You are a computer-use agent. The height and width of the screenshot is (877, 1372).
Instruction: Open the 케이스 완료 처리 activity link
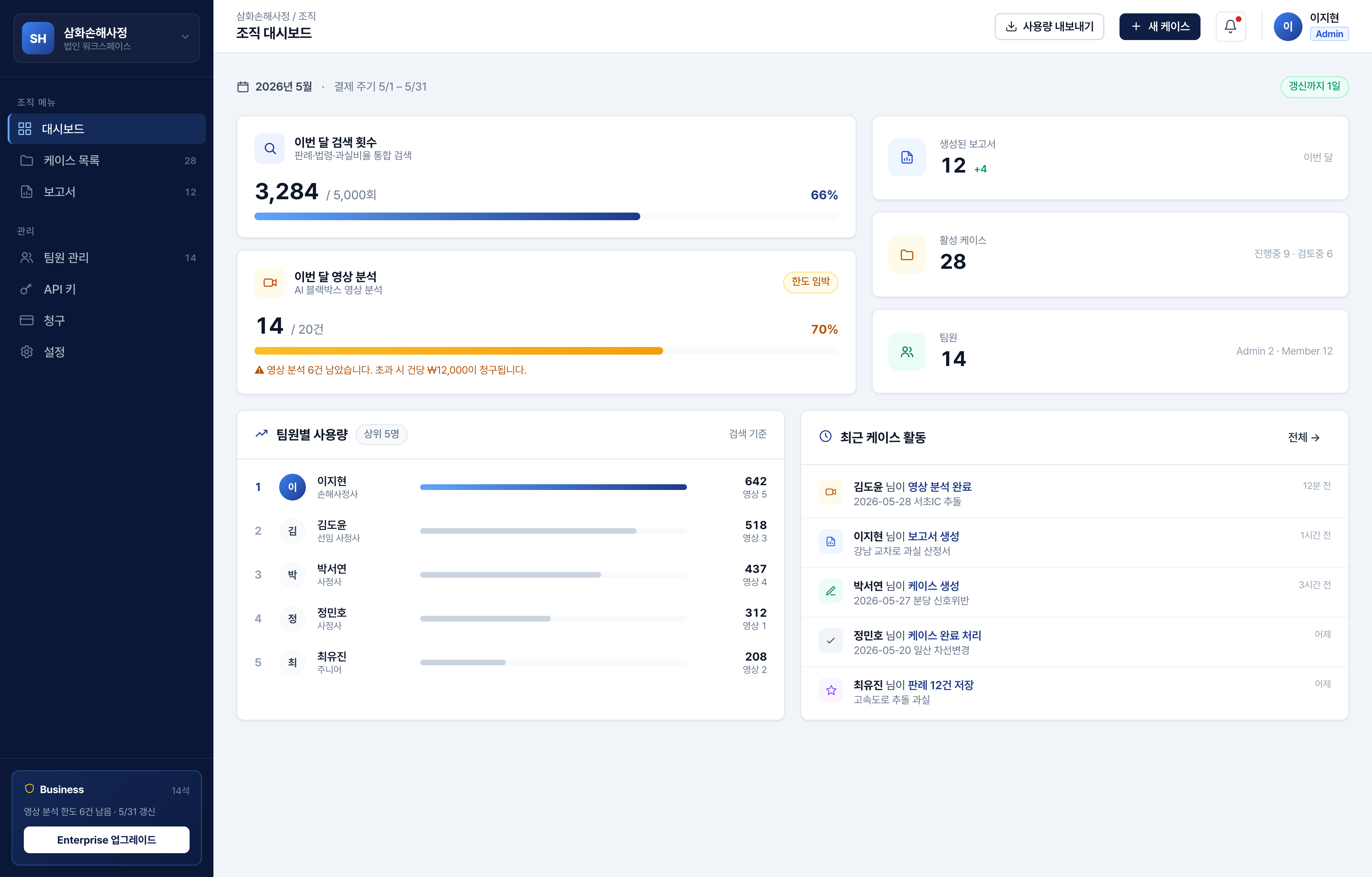(944, 635)
